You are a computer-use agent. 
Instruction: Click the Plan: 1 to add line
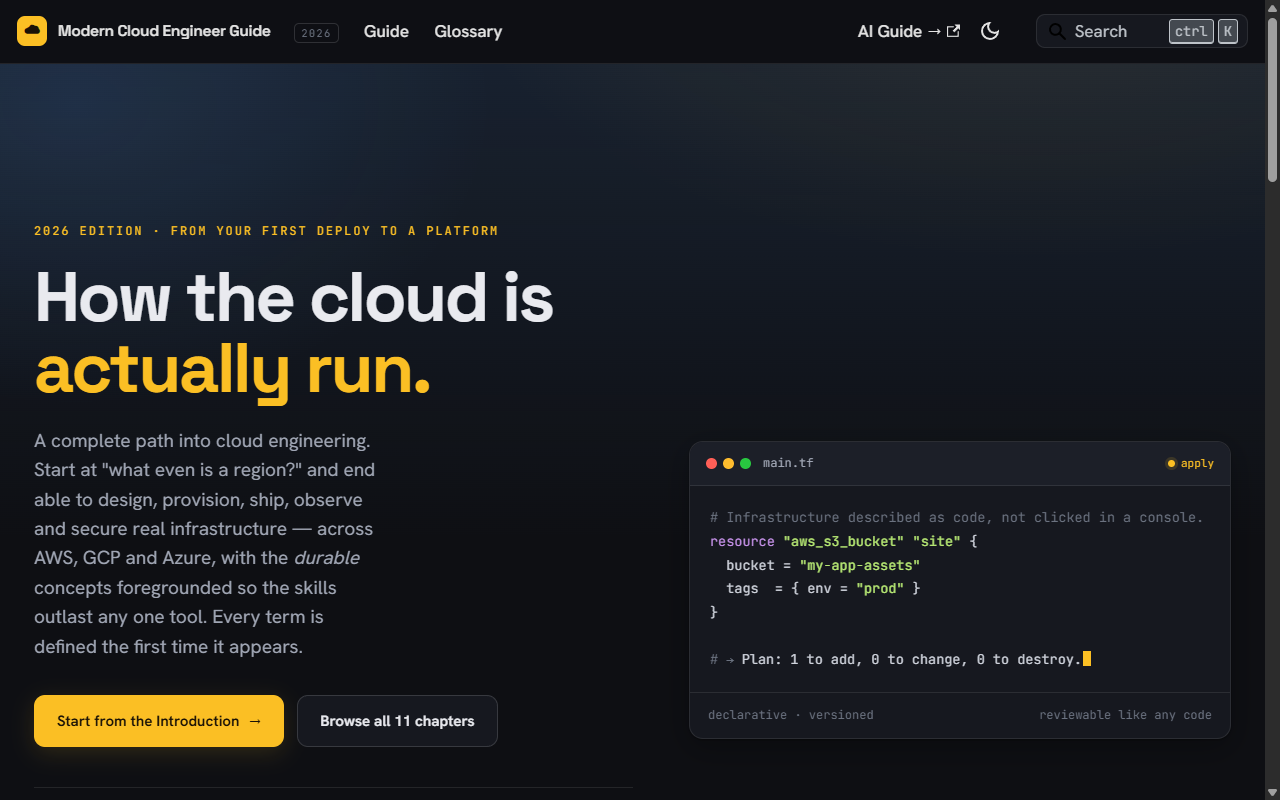pos(900,659)
